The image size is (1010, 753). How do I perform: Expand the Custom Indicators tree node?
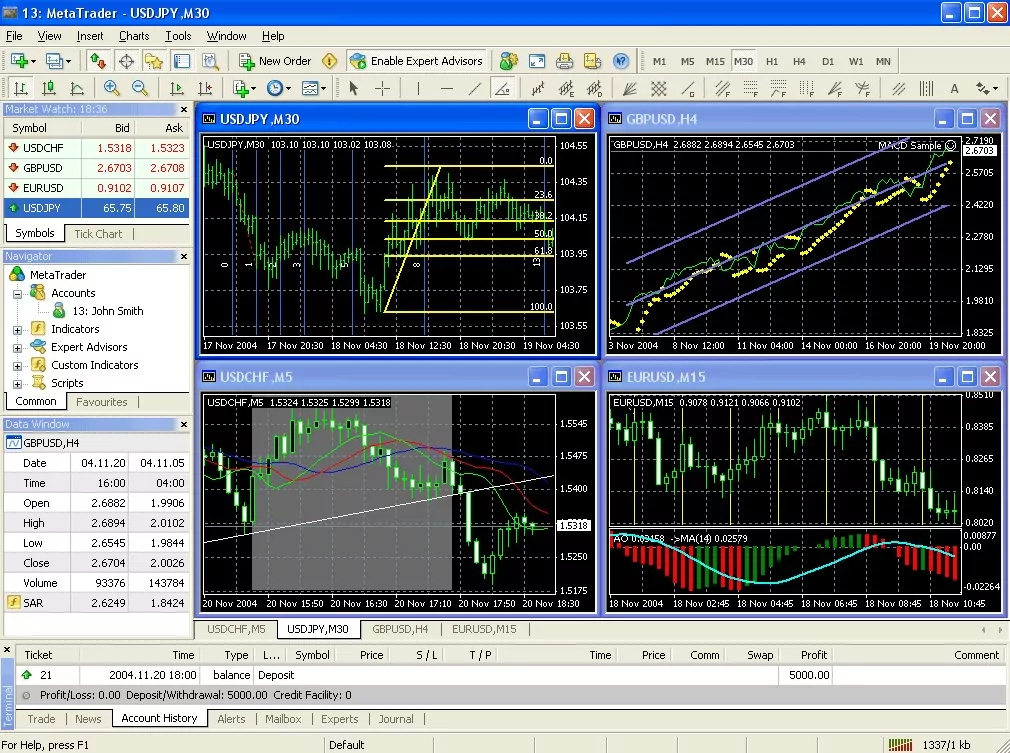coord(17,366)
